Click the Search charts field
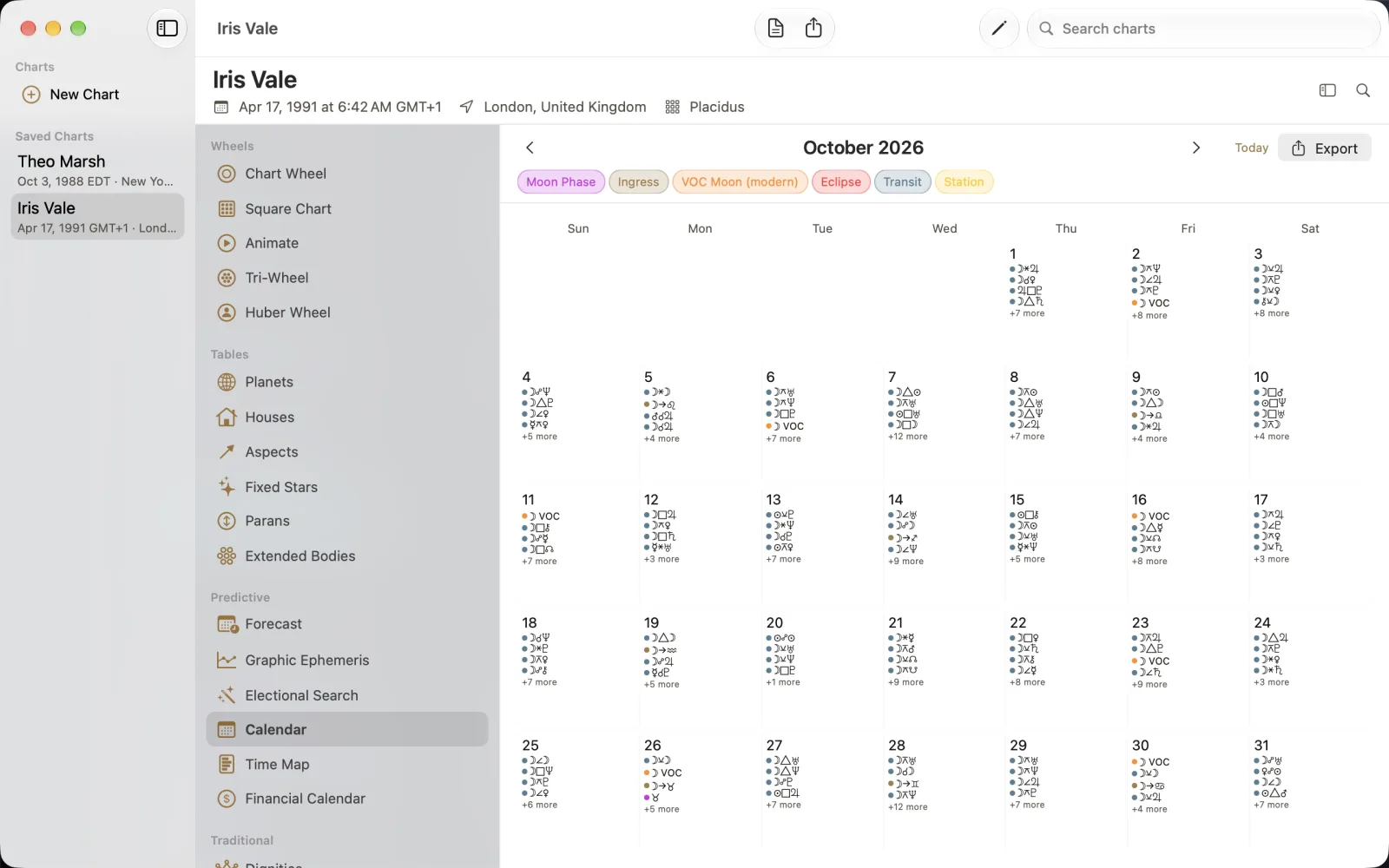 (1203, 29)
